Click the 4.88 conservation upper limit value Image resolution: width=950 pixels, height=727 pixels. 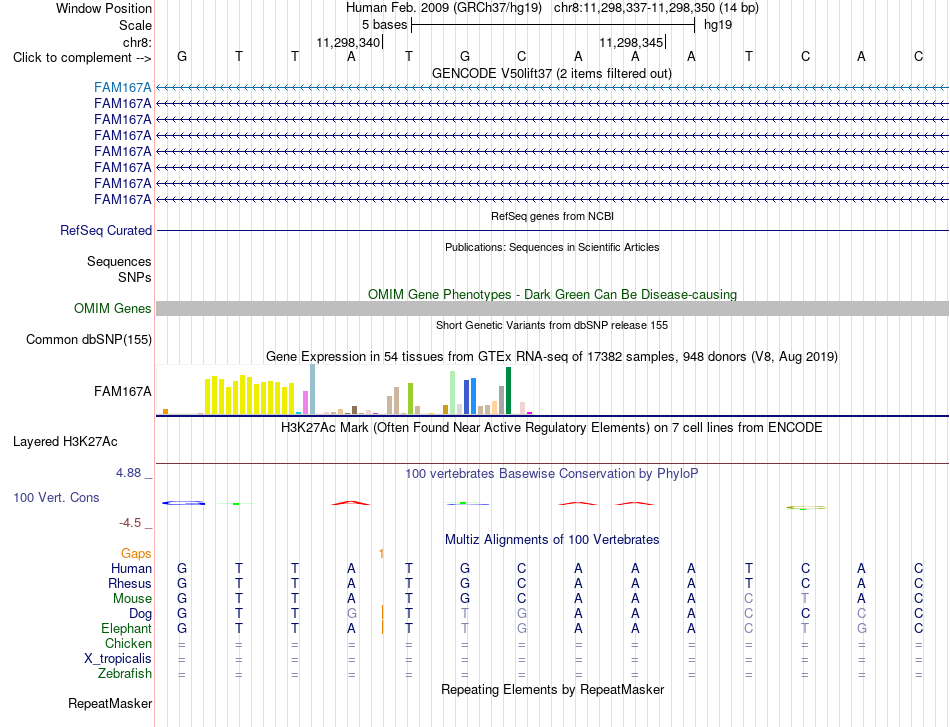[x=128, y=473]
